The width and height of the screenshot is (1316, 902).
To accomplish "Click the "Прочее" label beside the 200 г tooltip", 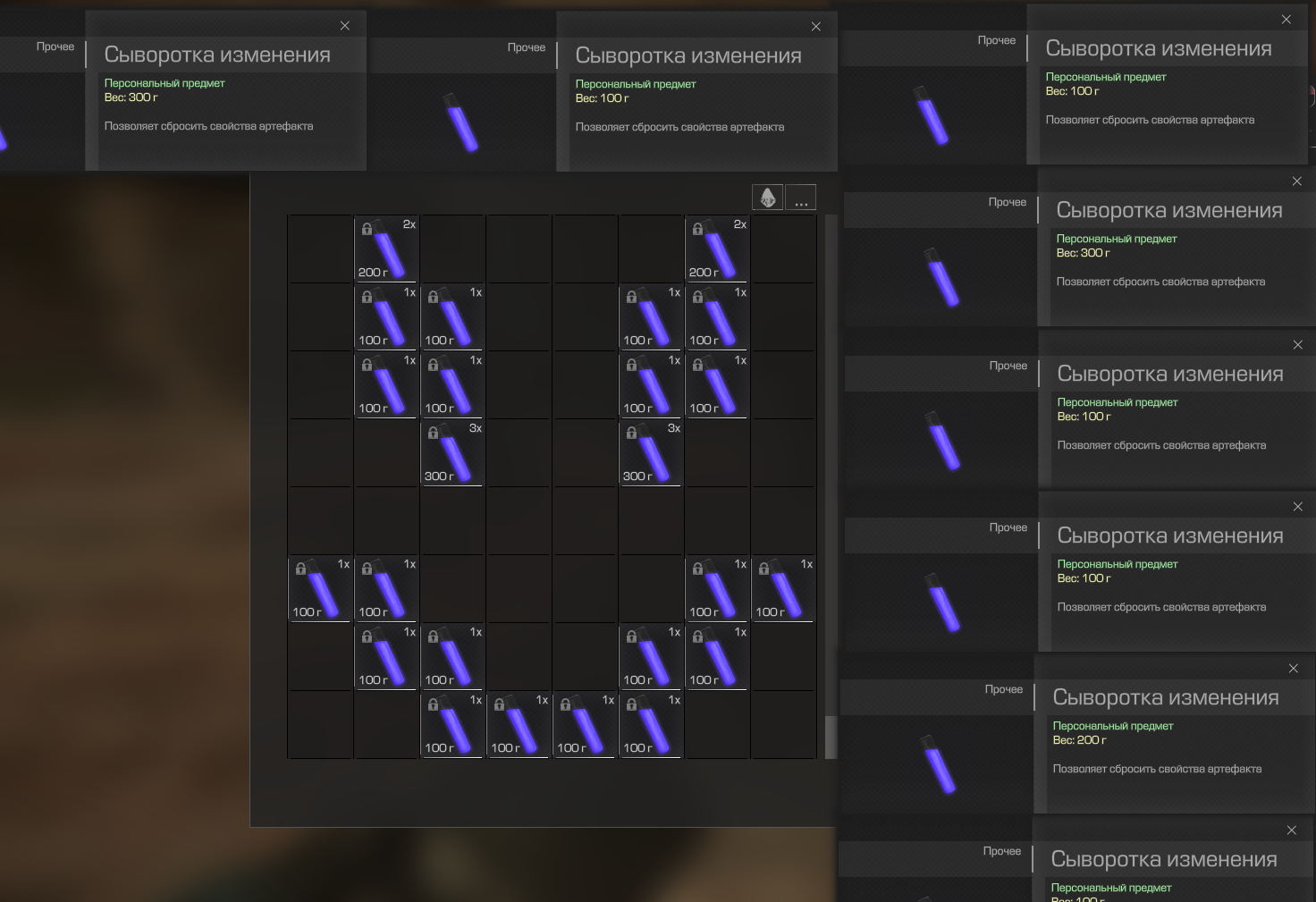I will tap(1004, 689).
